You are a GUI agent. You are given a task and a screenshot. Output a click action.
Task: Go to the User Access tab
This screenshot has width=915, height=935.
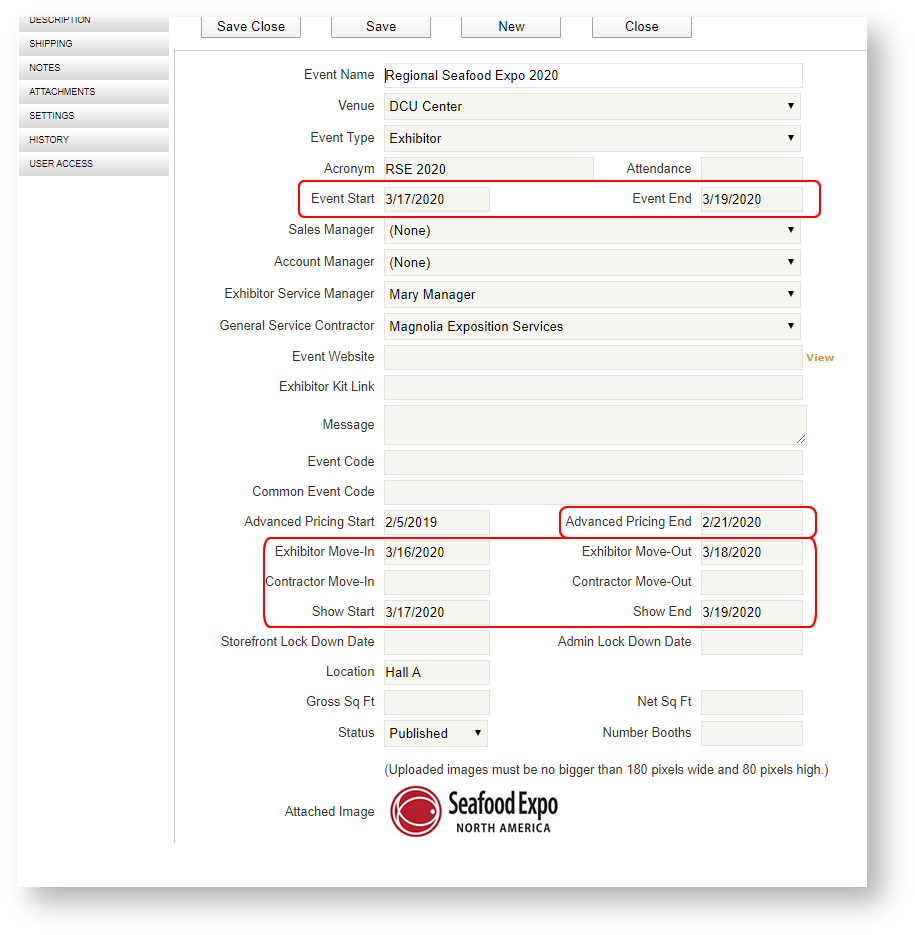pyautogui.click(x=93, y=164)
